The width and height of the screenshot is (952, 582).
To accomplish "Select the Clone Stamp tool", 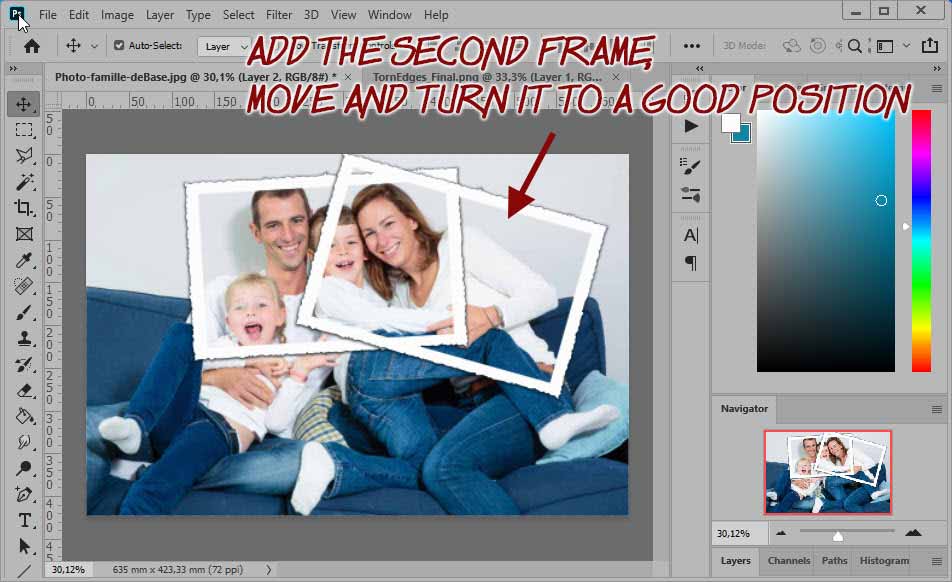I will pyautogui.click(x=24, y=338).
